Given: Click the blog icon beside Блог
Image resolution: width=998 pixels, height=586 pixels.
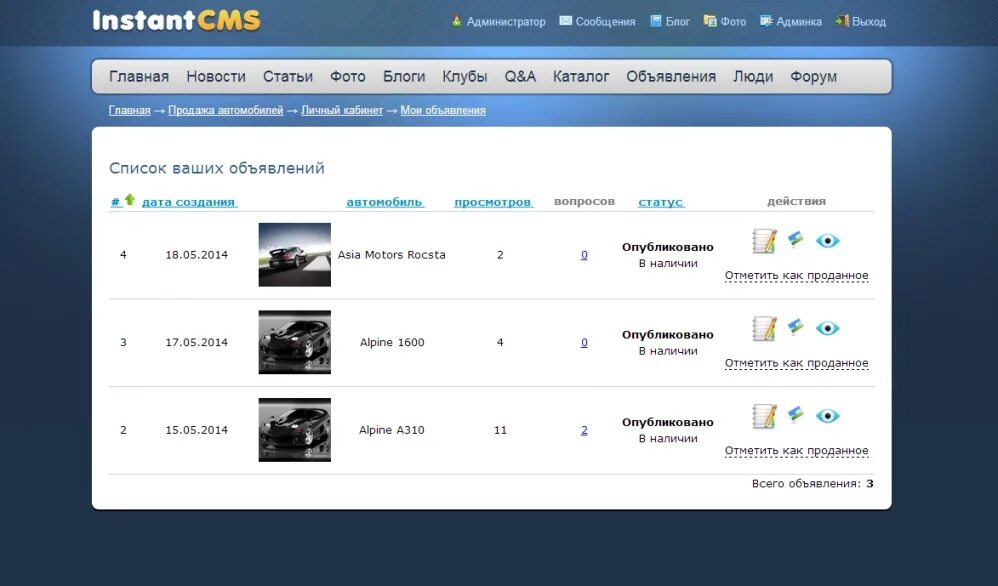Looking at the screenshot, I should click(x=656, y=21).
